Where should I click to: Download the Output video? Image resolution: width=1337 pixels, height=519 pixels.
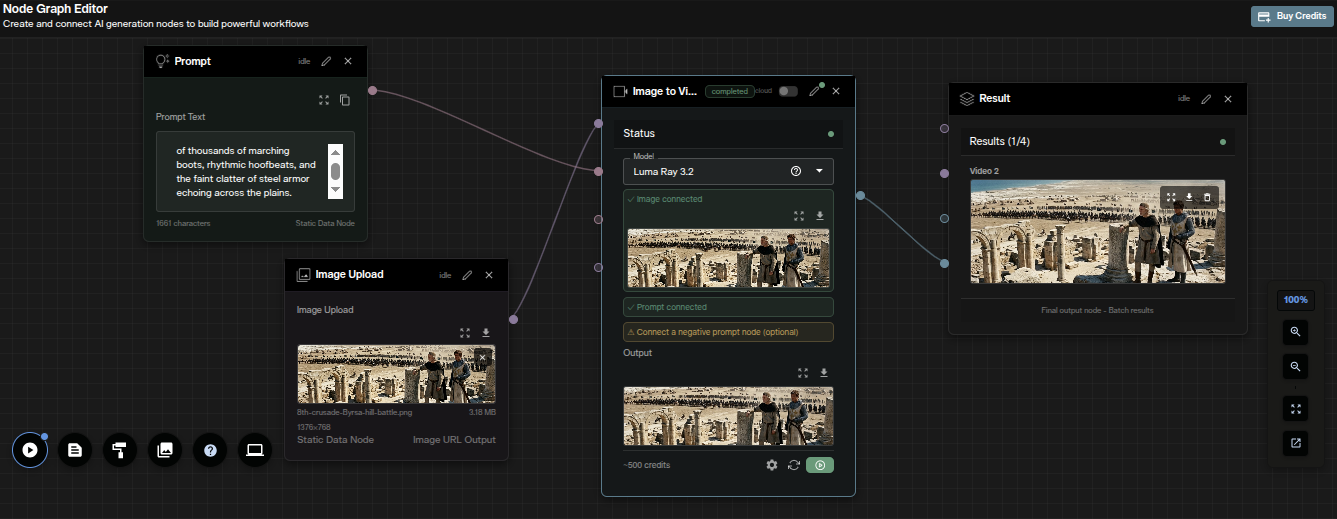824,373
